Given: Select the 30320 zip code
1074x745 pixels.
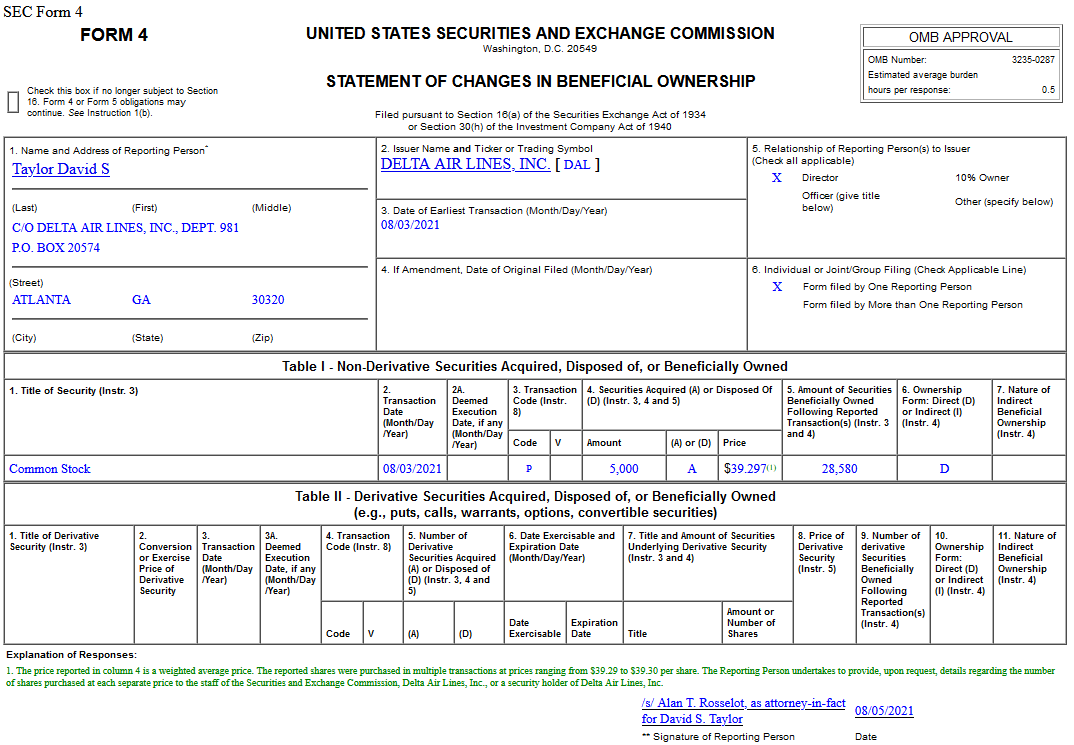Looking at the screenshot, I should [268, 300].
